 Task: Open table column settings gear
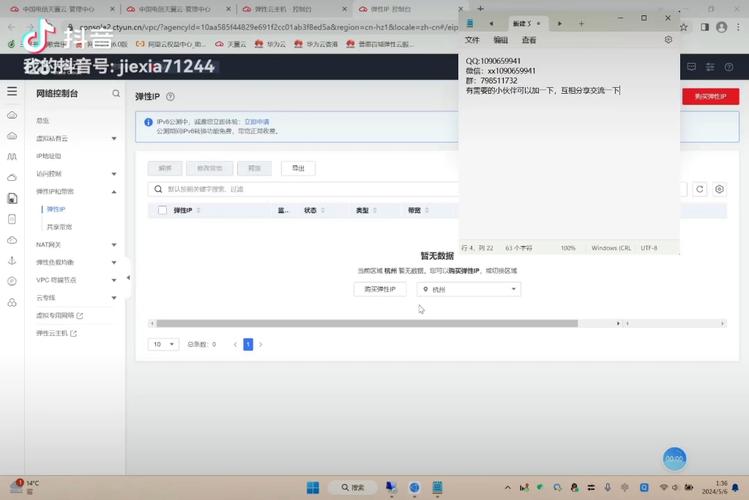pyautogui.click(x=719, y=189)
